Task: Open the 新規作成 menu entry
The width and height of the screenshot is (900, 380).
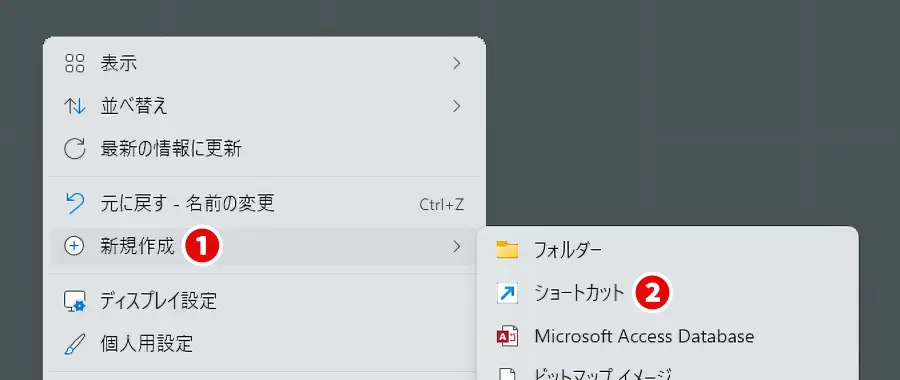Action: coord(265,247)
